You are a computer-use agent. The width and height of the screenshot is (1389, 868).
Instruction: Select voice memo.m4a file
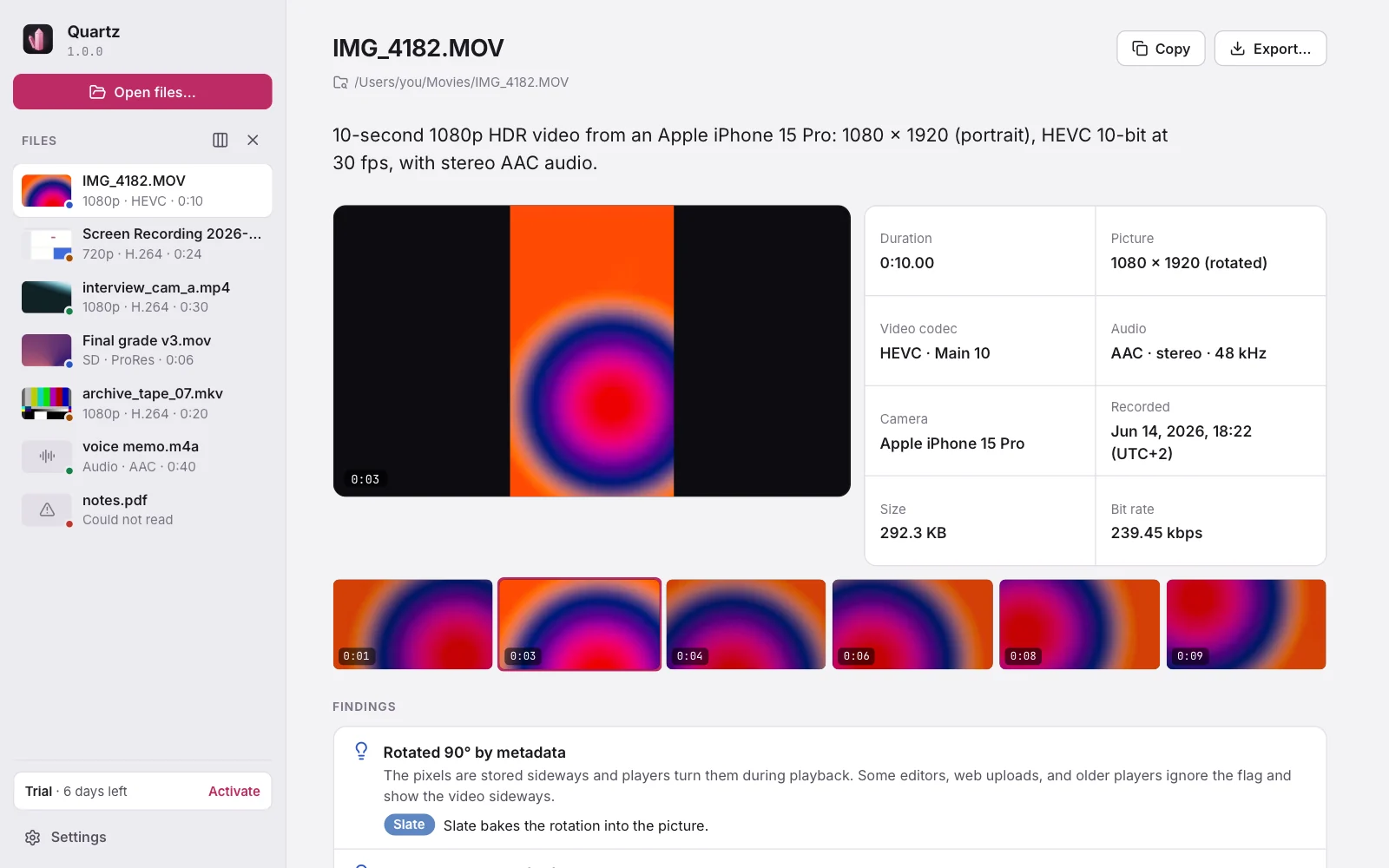(x=142, y=457)
